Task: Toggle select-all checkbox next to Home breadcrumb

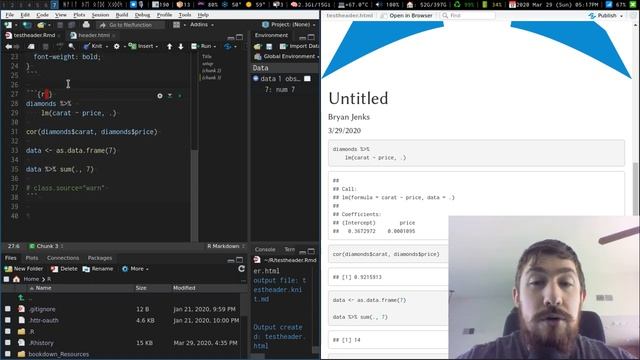Action: [x=6, y=279]
